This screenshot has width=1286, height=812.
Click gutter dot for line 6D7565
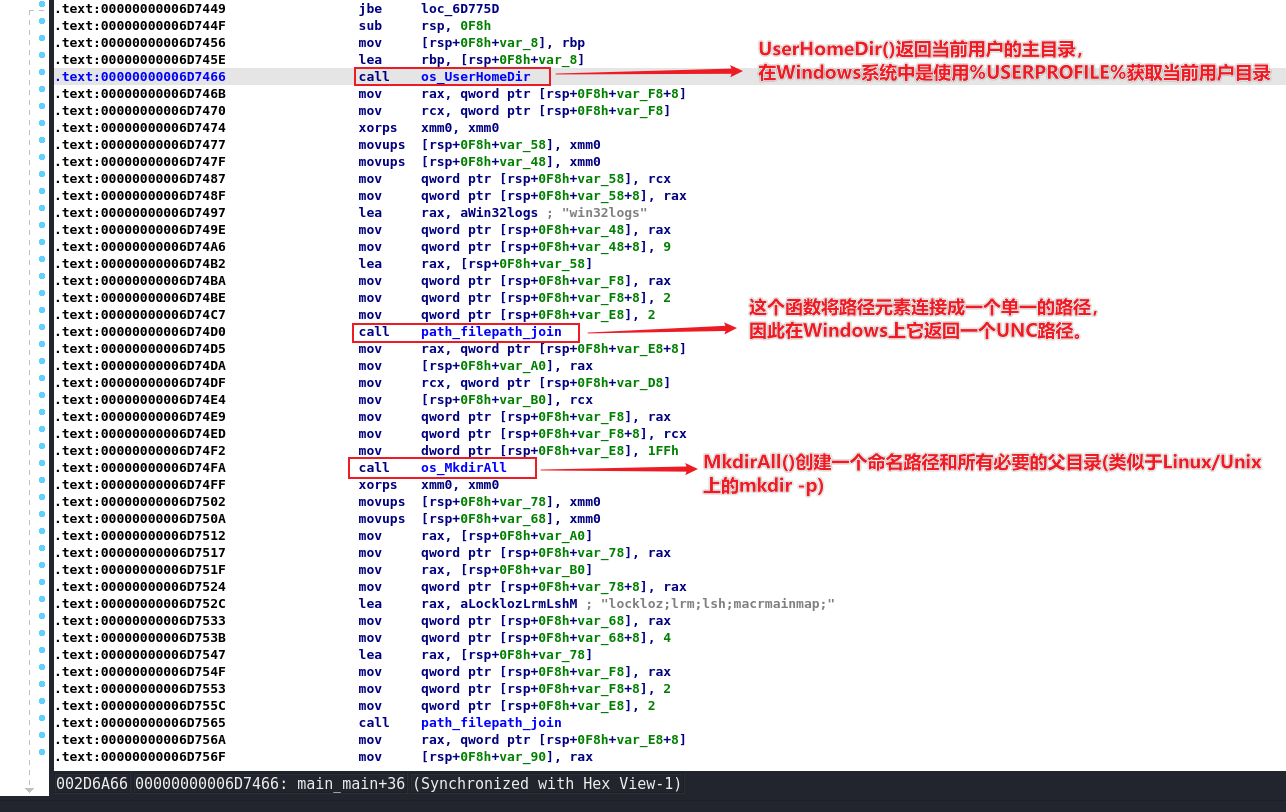(x=41, y=723)
